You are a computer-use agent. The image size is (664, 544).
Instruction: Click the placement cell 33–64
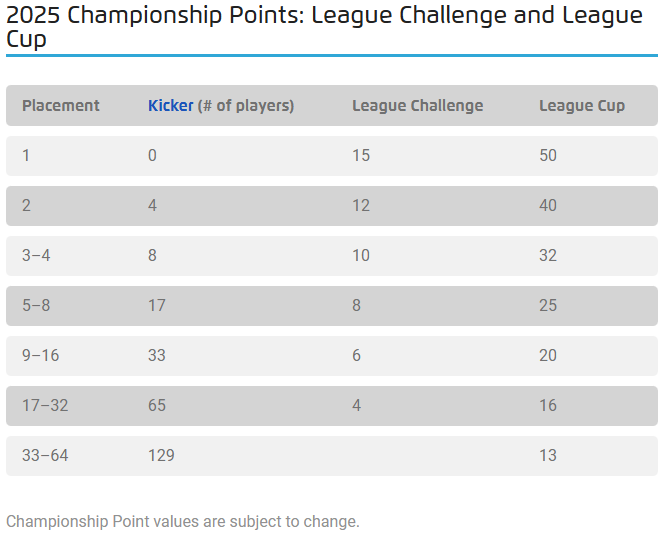click(44, 456)
